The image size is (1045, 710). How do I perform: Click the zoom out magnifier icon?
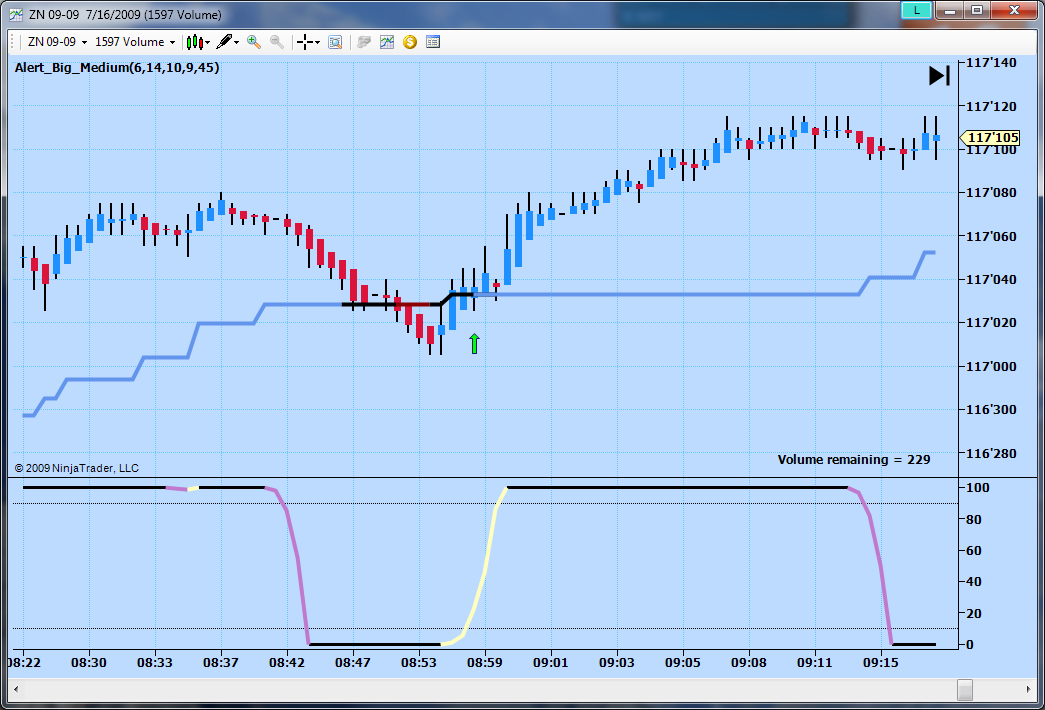pos(277,42)
